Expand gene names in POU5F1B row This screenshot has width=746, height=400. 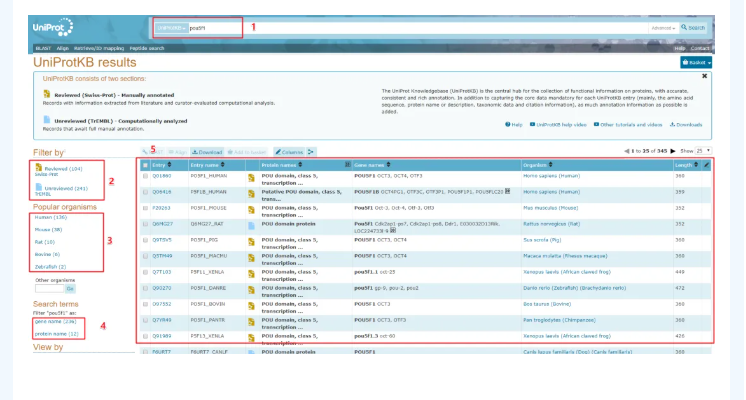pyautogui.click(x=508, y=191)
